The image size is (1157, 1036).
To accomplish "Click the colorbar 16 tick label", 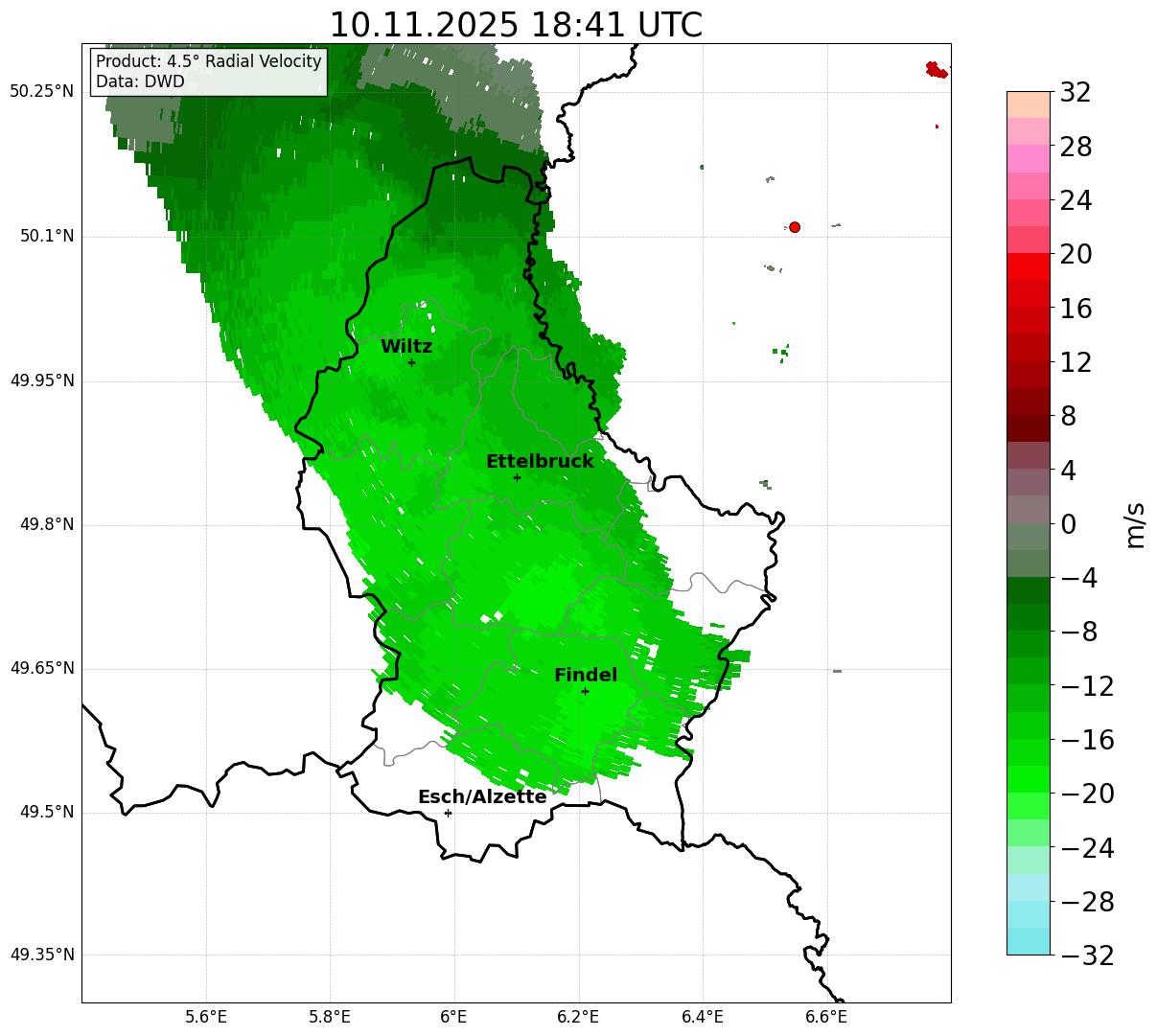I will point(1076,309).
